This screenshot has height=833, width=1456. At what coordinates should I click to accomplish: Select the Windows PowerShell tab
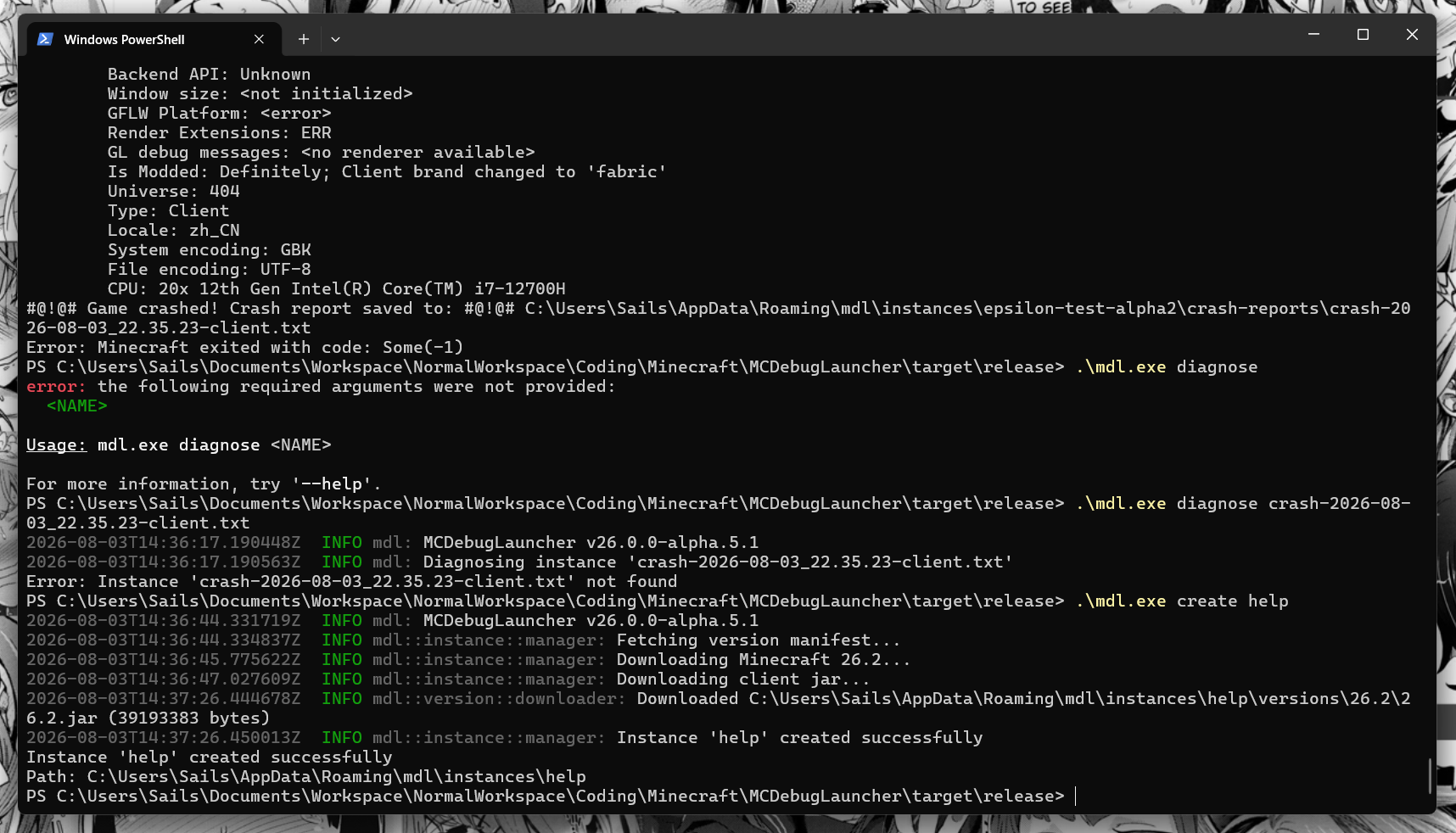click(154, 39)
